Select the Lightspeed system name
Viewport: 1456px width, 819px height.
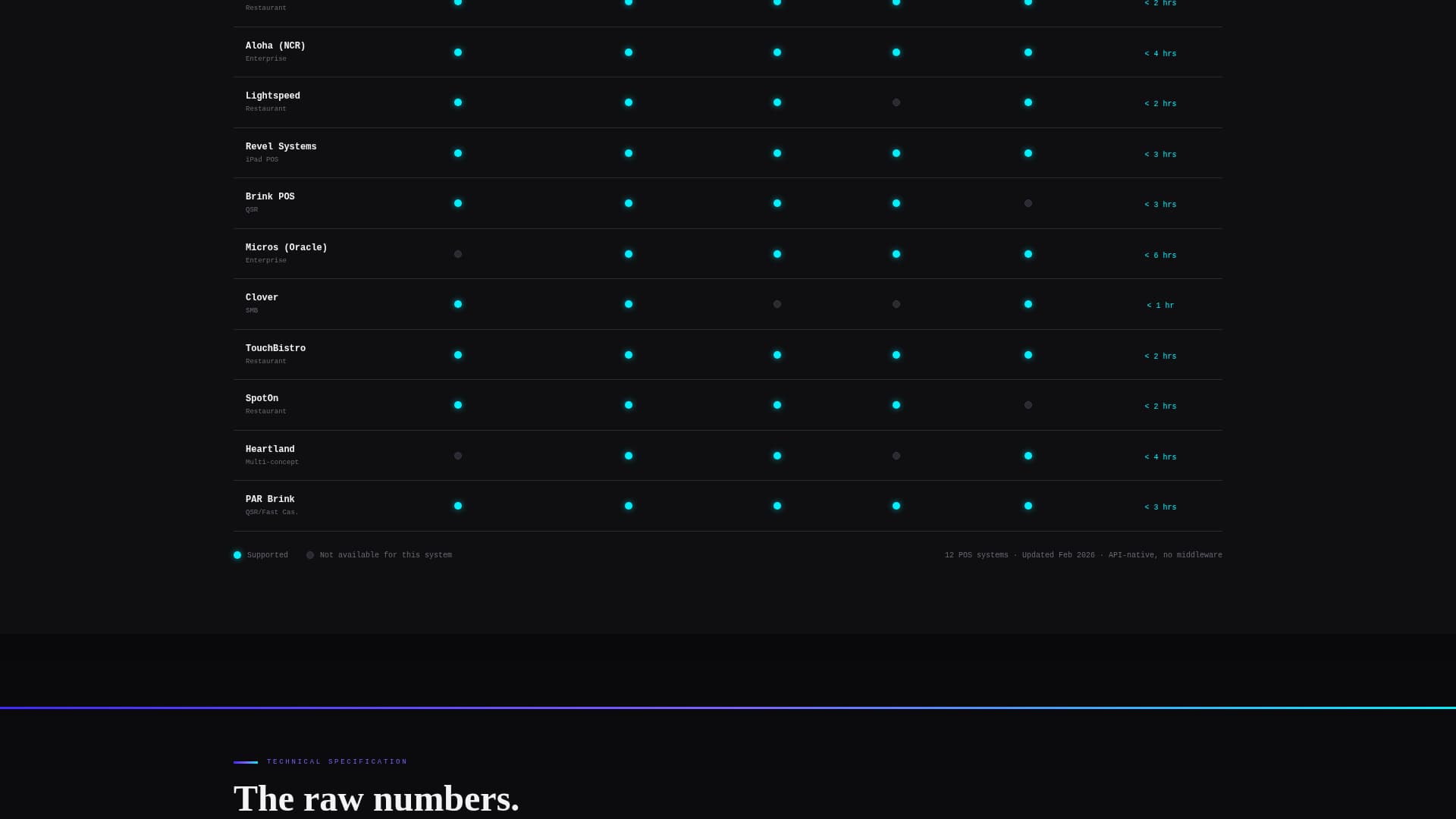point(273,96)
